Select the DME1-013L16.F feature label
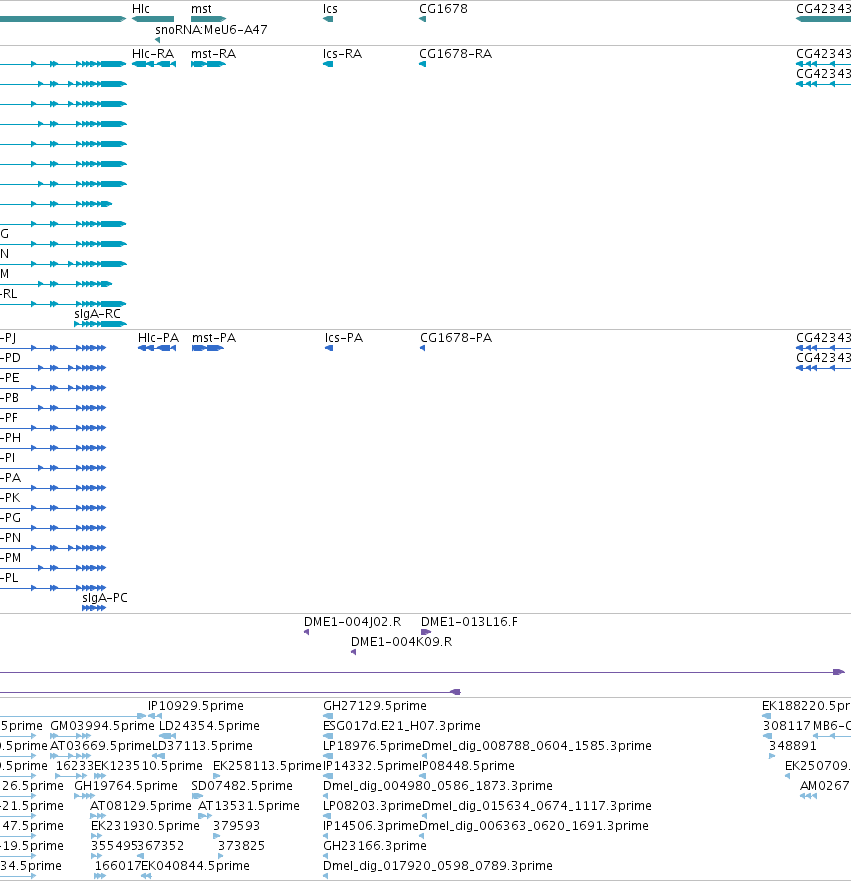The image size is (851, 881). (x=470, y=622)
